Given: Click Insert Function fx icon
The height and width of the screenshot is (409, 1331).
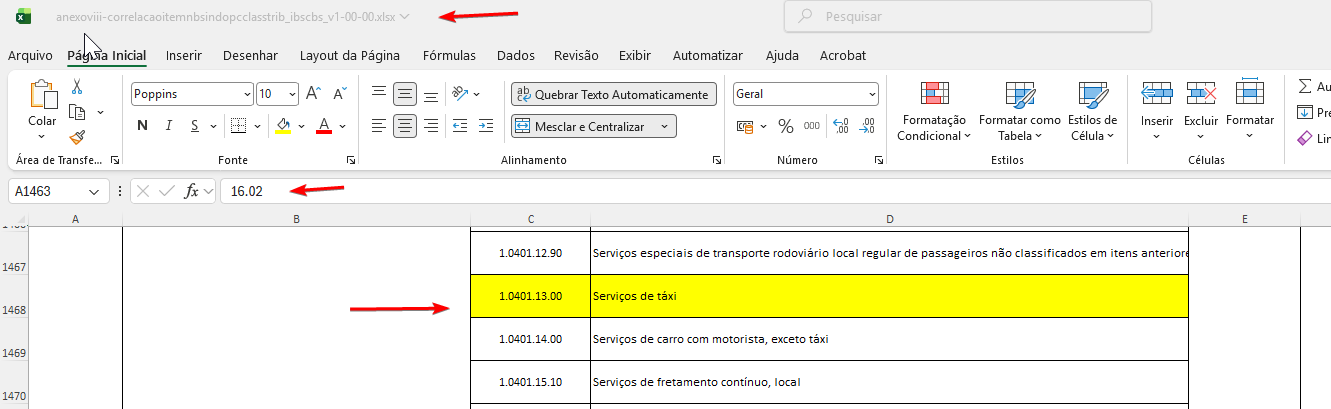Looking at the screenshot, I should [x=190, y=191].
